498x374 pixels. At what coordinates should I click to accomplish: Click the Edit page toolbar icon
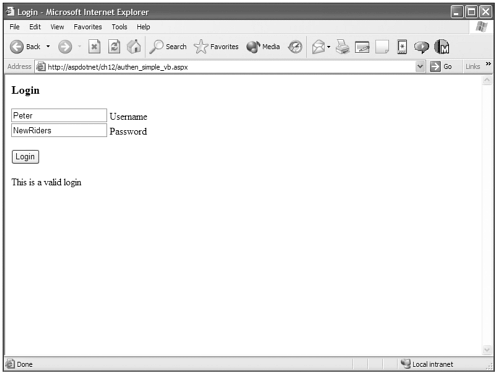(x=362, y=47)
